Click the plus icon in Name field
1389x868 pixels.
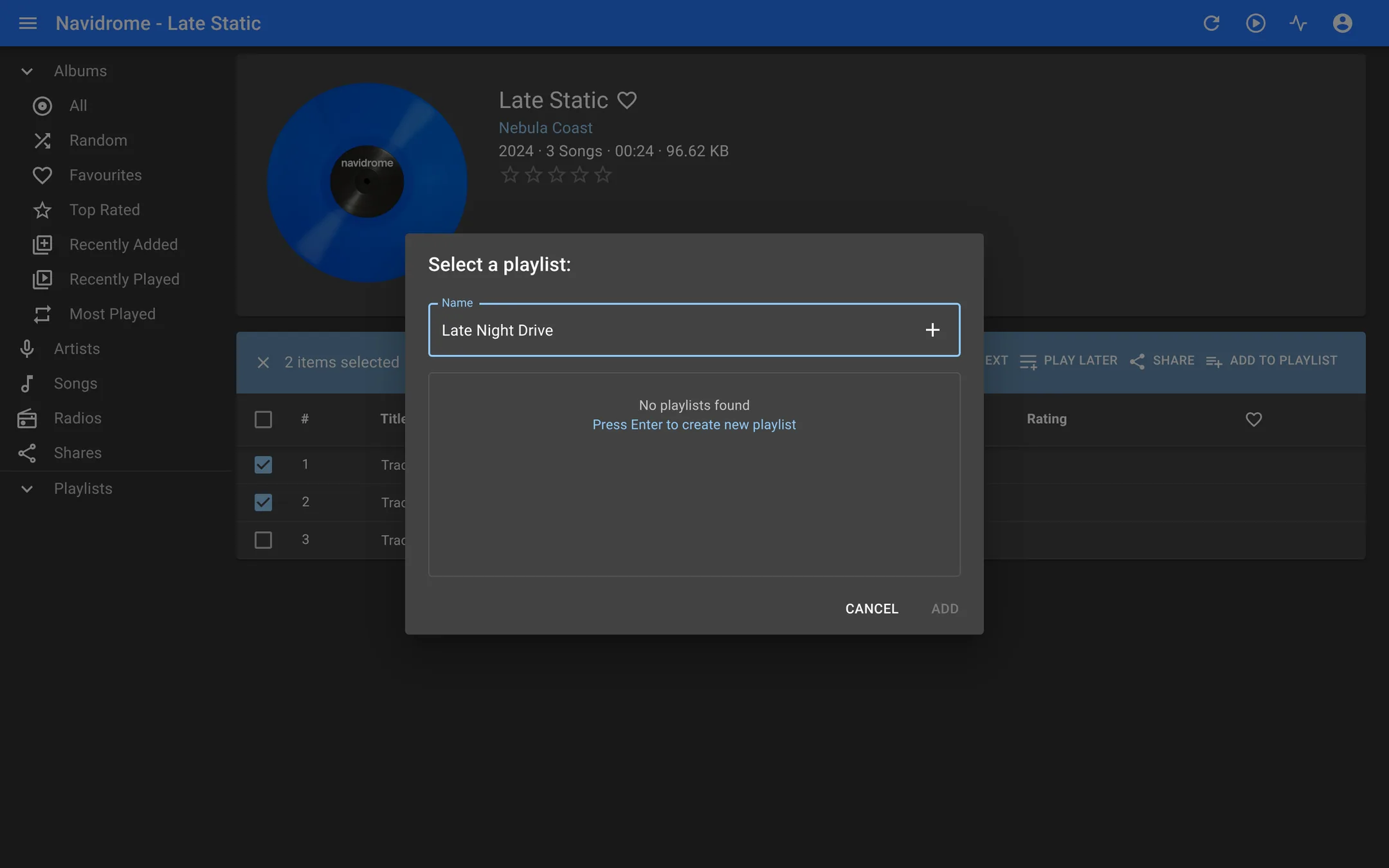pos(932,330)
